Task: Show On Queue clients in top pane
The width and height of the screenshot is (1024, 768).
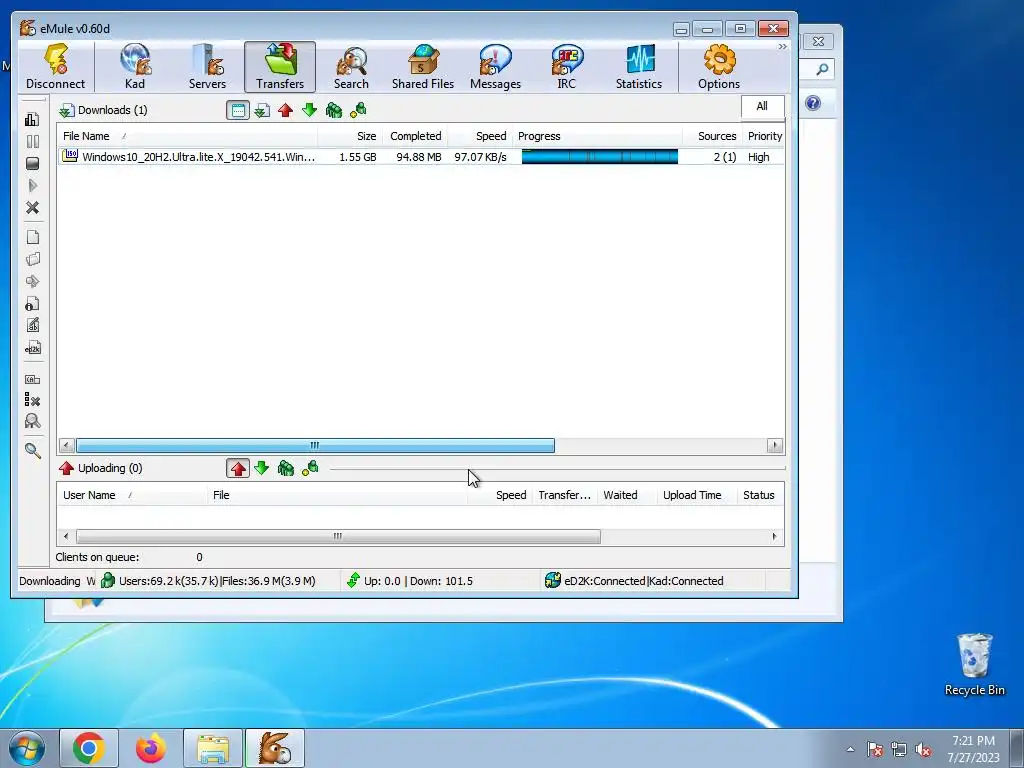Action: [334, 110]
